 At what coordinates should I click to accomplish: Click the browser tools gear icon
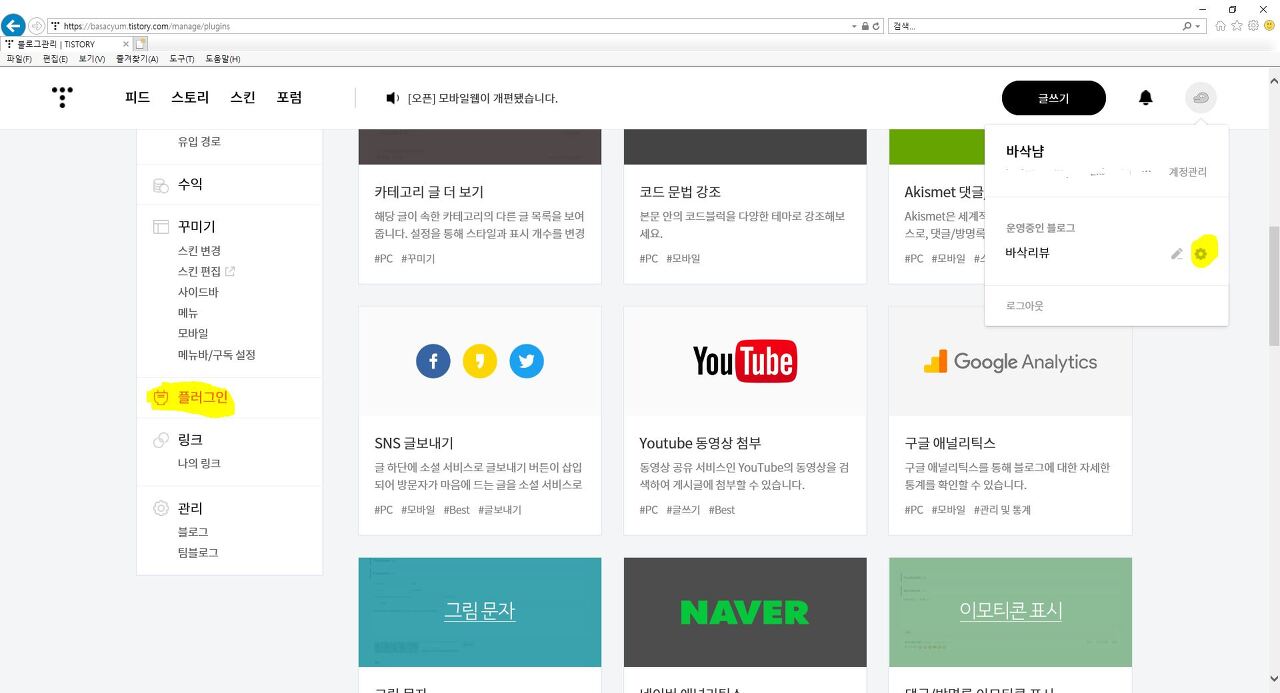coord(1253,25)
